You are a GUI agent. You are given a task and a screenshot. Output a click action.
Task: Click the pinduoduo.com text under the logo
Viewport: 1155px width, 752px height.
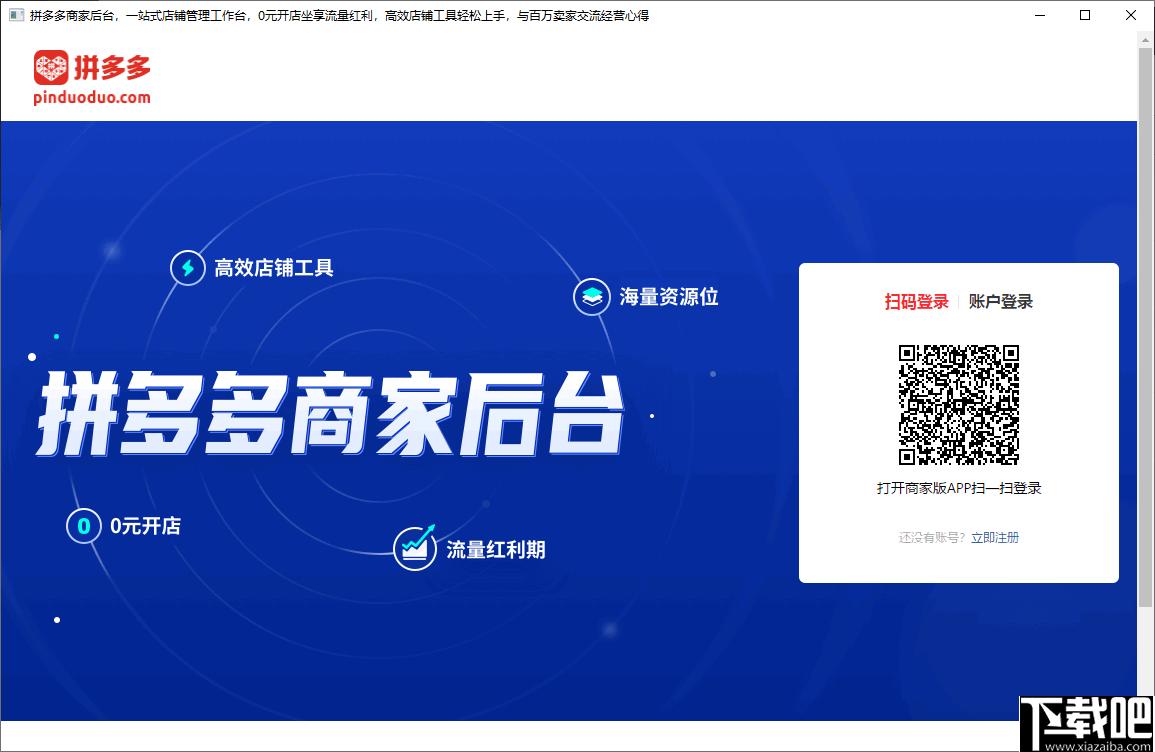coord(92,97)
